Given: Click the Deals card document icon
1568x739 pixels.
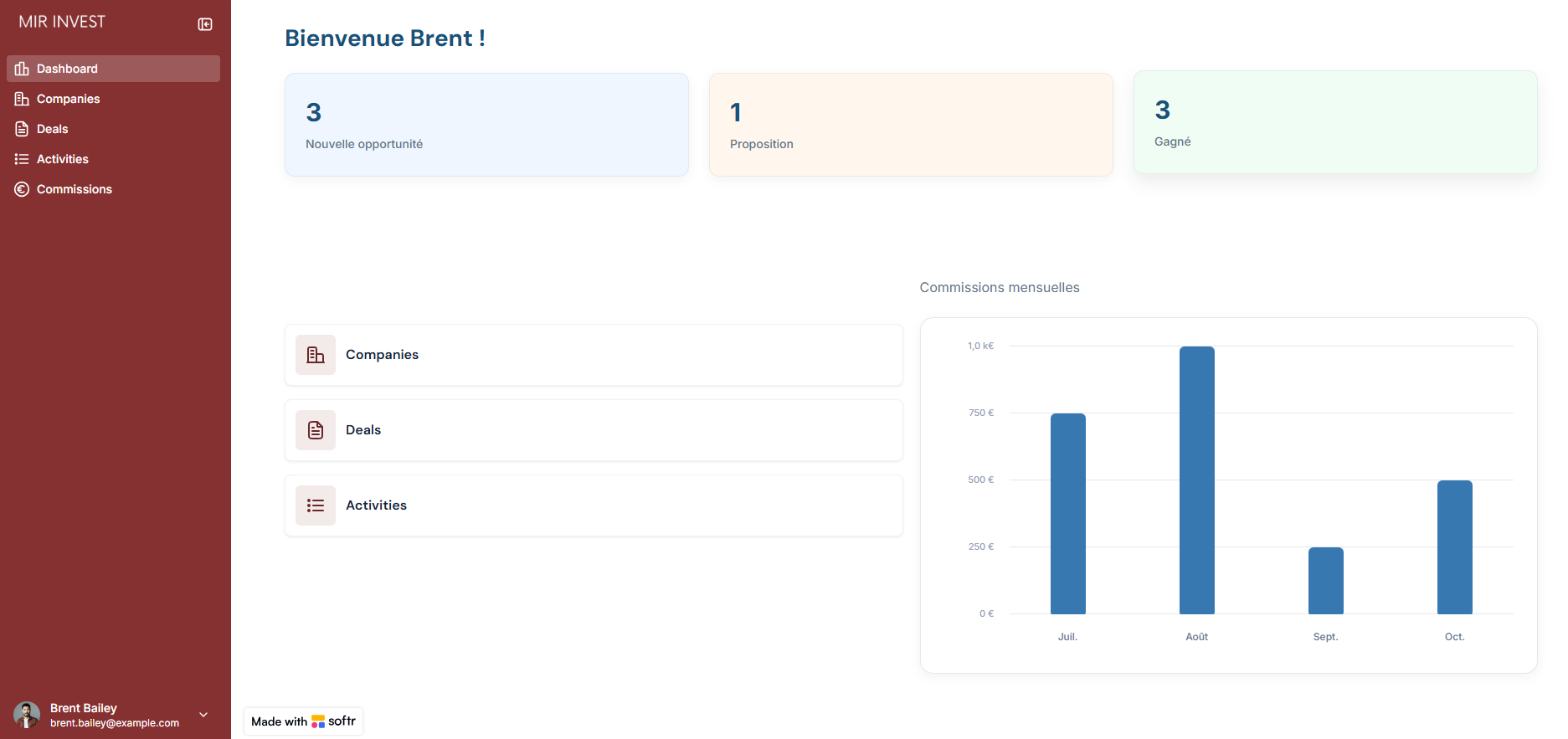Looking at the screenshot, I should tap(316, 430).
